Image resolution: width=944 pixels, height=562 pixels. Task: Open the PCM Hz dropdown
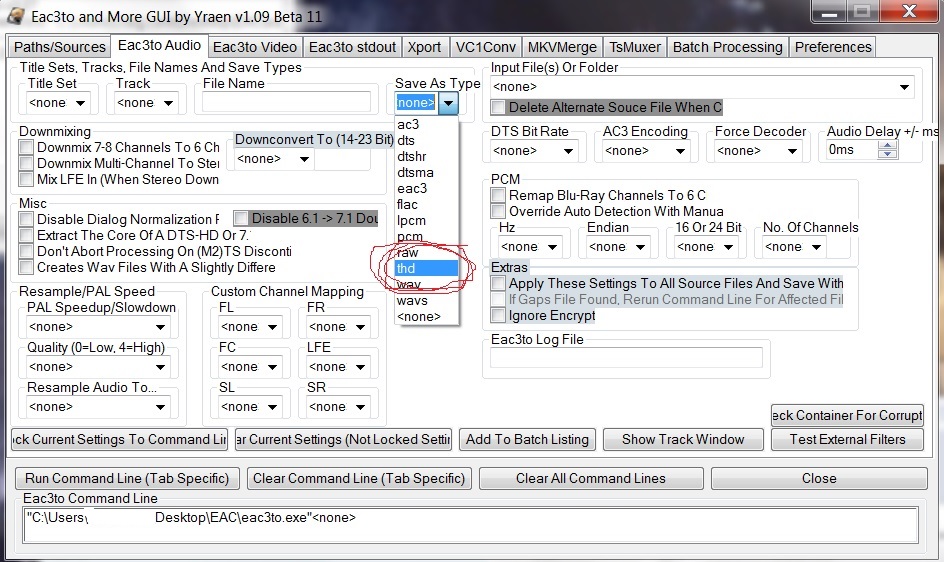coord(552,247)
